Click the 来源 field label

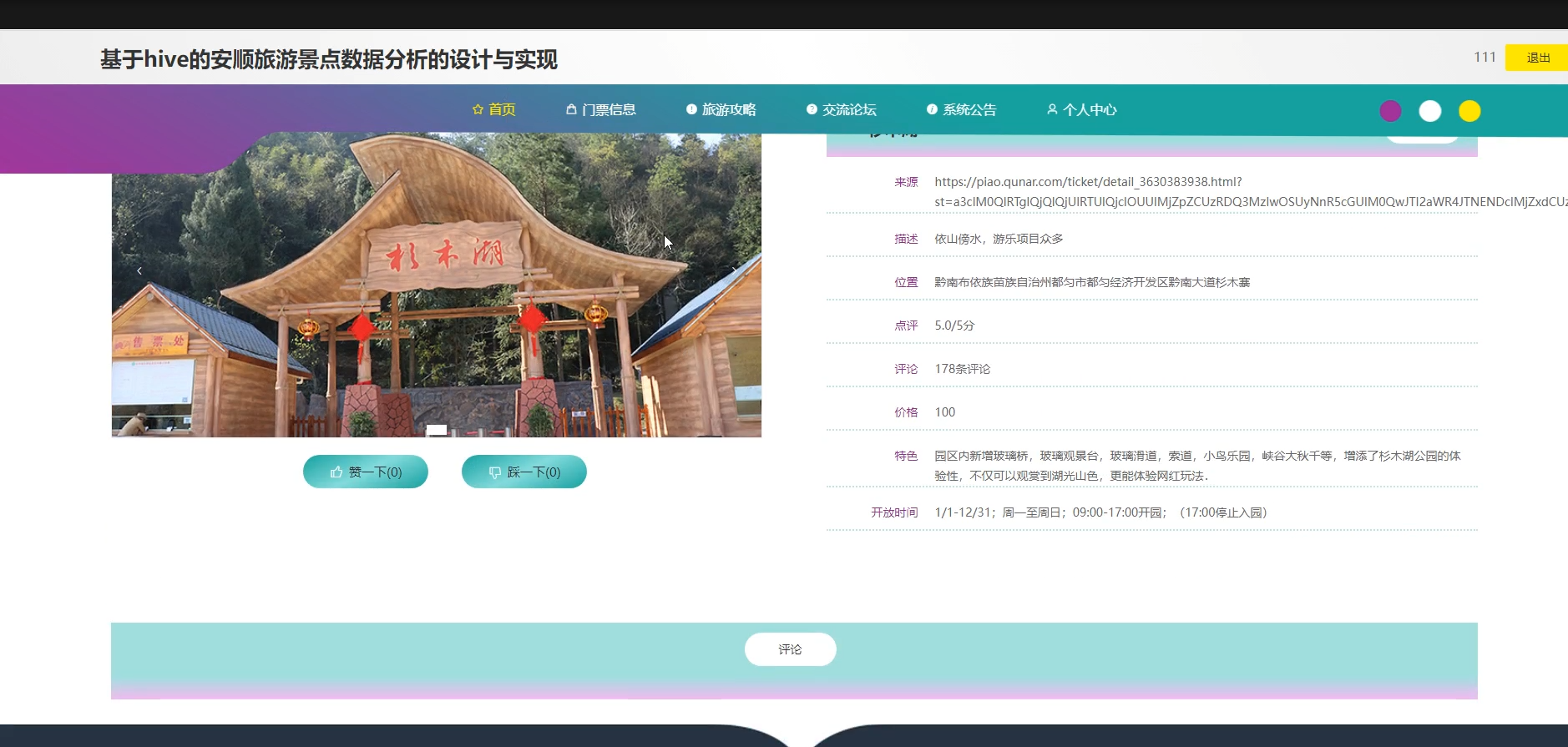coord(906,182)
